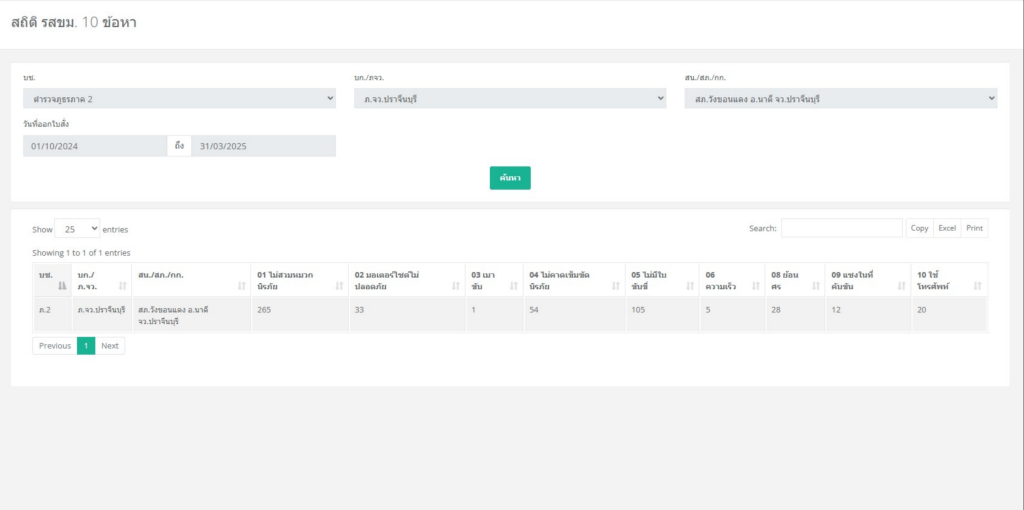Sort by 01 ไม่สวมหมวกนิรภัย column
1024x510 pixels.
point(339,286)
